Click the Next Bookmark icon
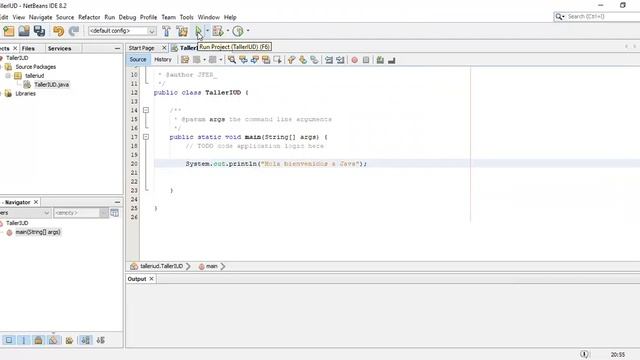Image resolution: width=640 pixels, height=360 pixels. (303, 60)
